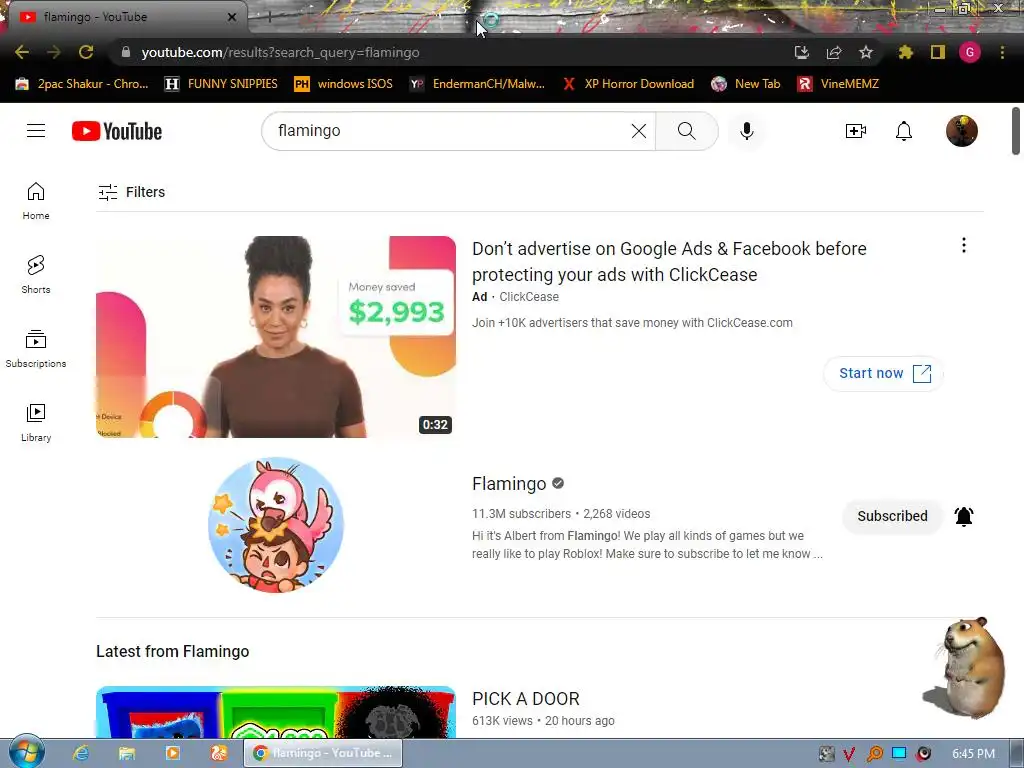Image resolution: width=1024 pixels, height=768 pixels.
Task: Open the Windows Start orb
Action: [26, 752]
